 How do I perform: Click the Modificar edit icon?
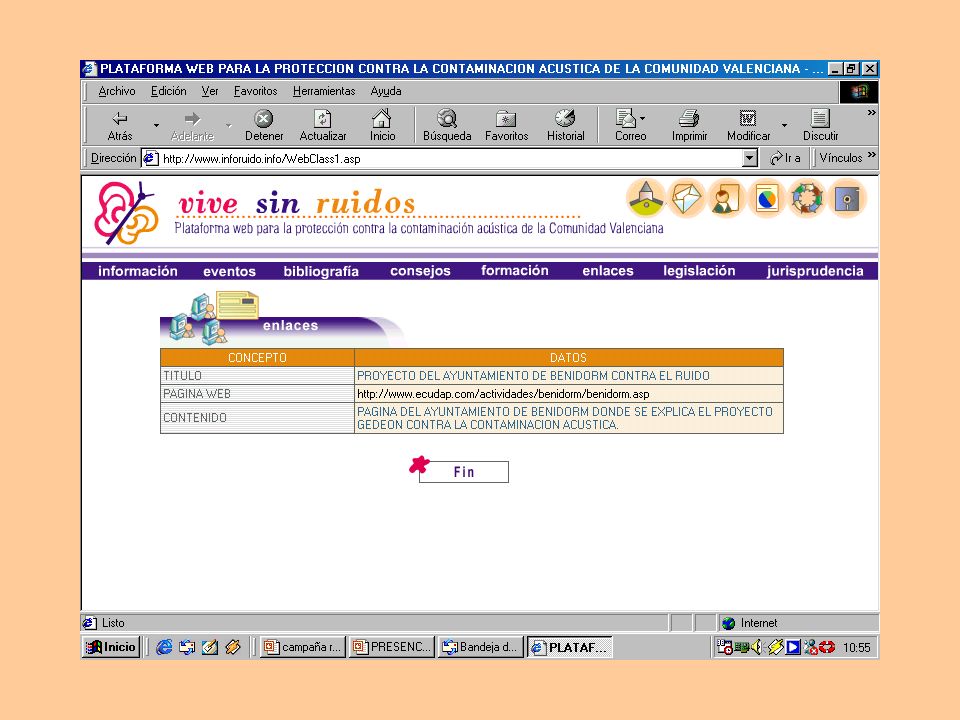point(748,118)
